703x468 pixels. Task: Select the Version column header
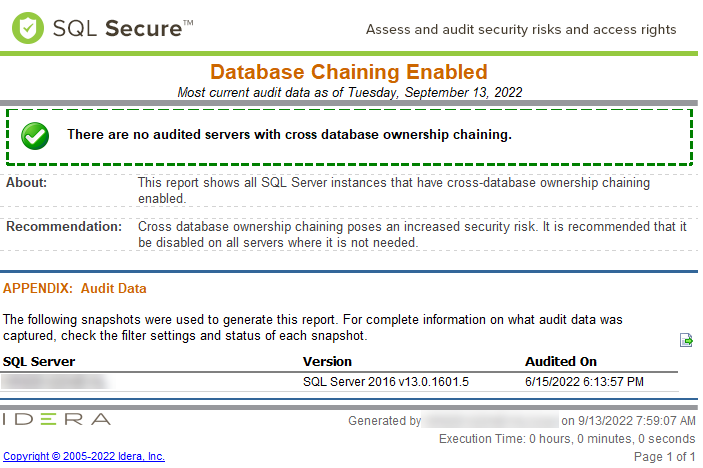point(327,361)
